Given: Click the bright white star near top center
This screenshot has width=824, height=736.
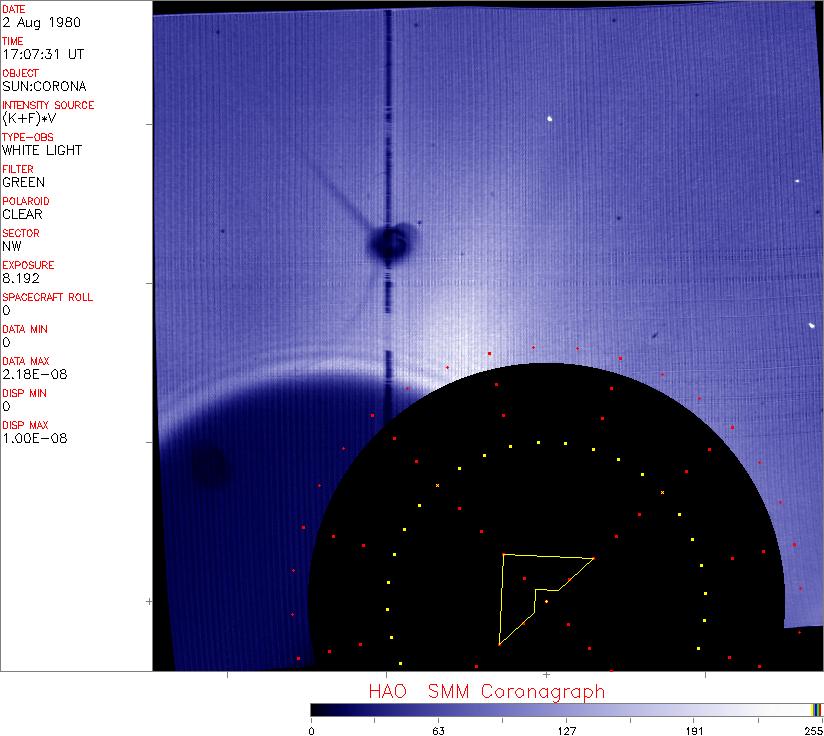Looking at the screenshot, I should pos(549,120).
